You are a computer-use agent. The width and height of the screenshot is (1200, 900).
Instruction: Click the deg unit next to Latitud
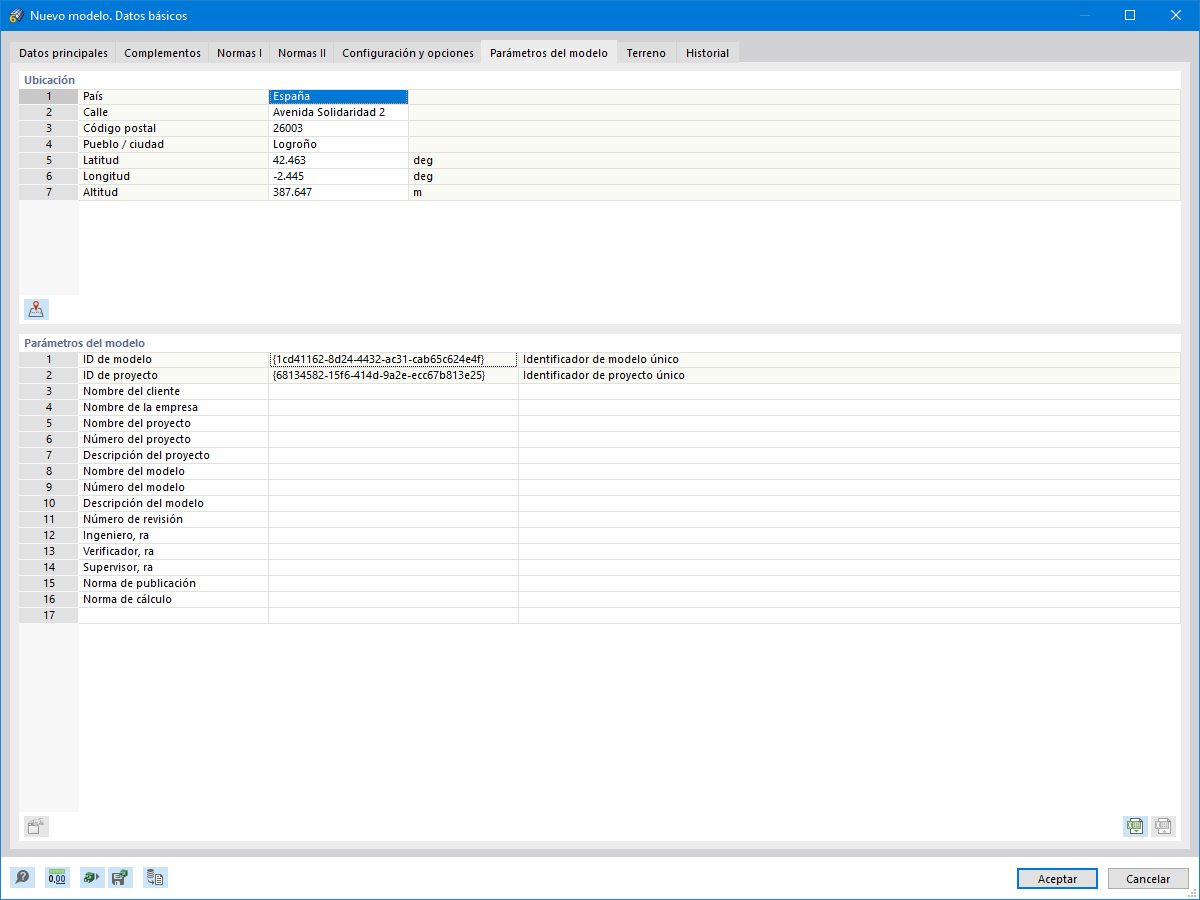423,160
